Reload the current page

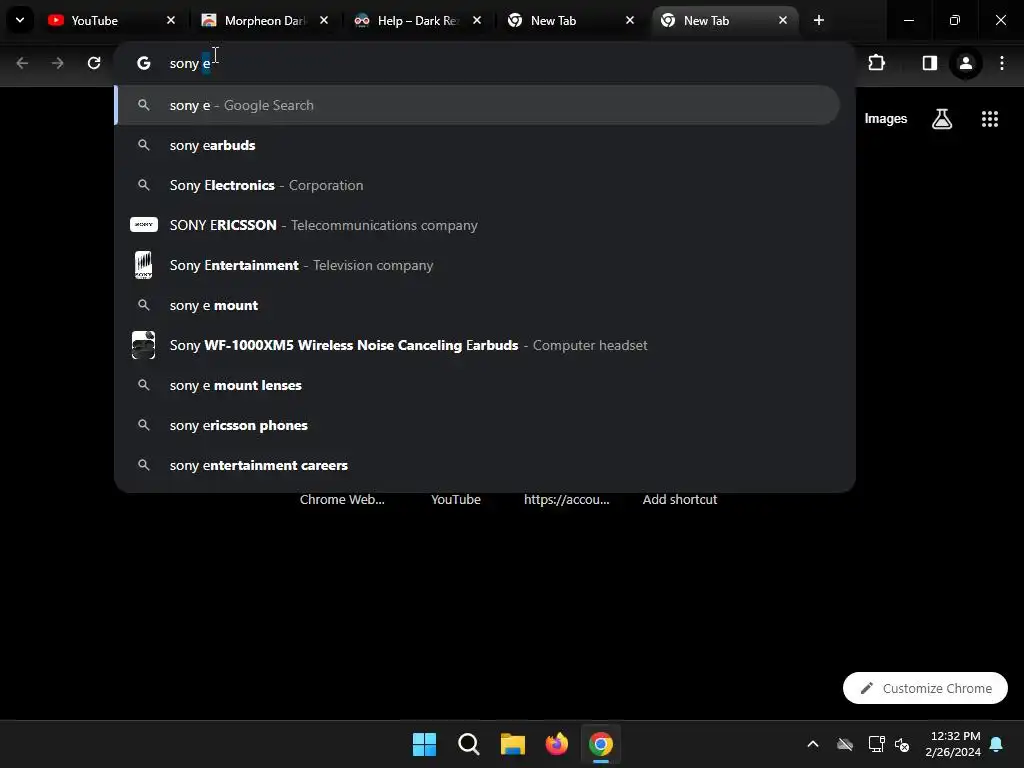coord(94,63)
